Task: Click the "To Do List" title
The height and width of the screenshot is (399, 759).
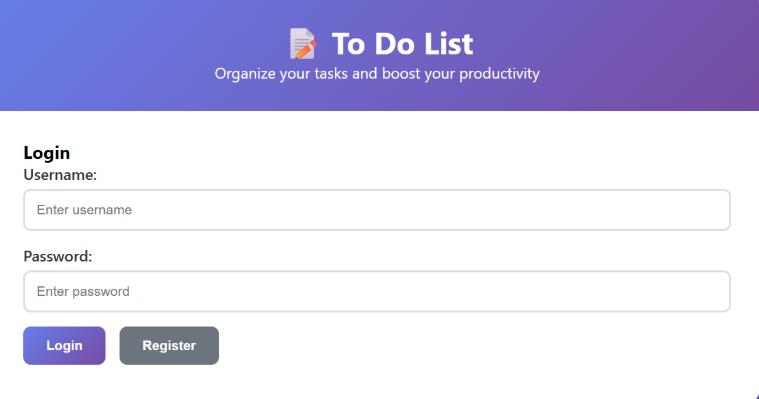Action: tap(402, 44)
